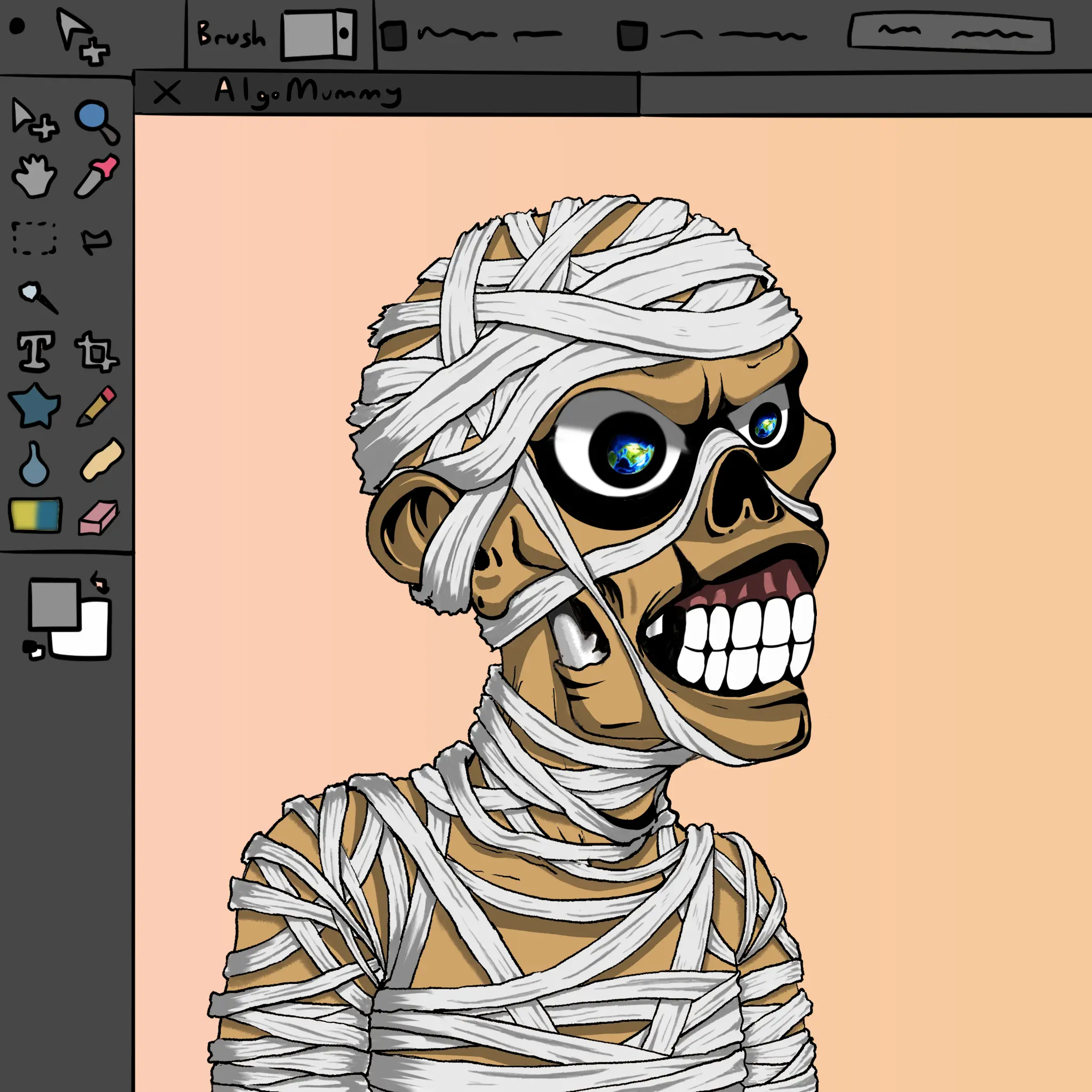Activate the Rectangular Marquee selection tool
Viewport: 1092px width, 1092px height.
(35, 238)
